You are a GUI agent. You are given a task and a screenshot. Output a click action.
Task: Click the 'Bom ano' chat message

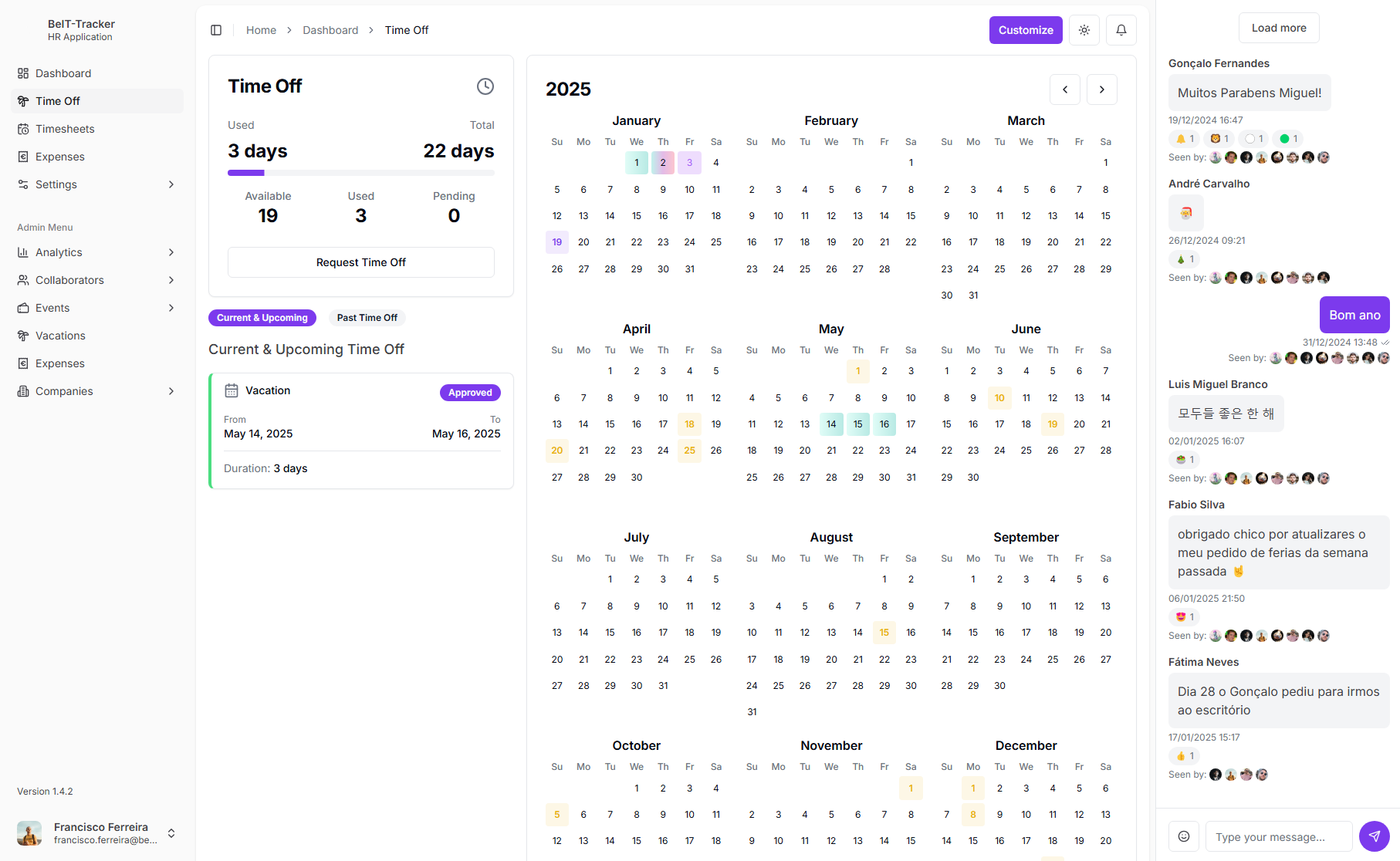(x=1354, y=315)
